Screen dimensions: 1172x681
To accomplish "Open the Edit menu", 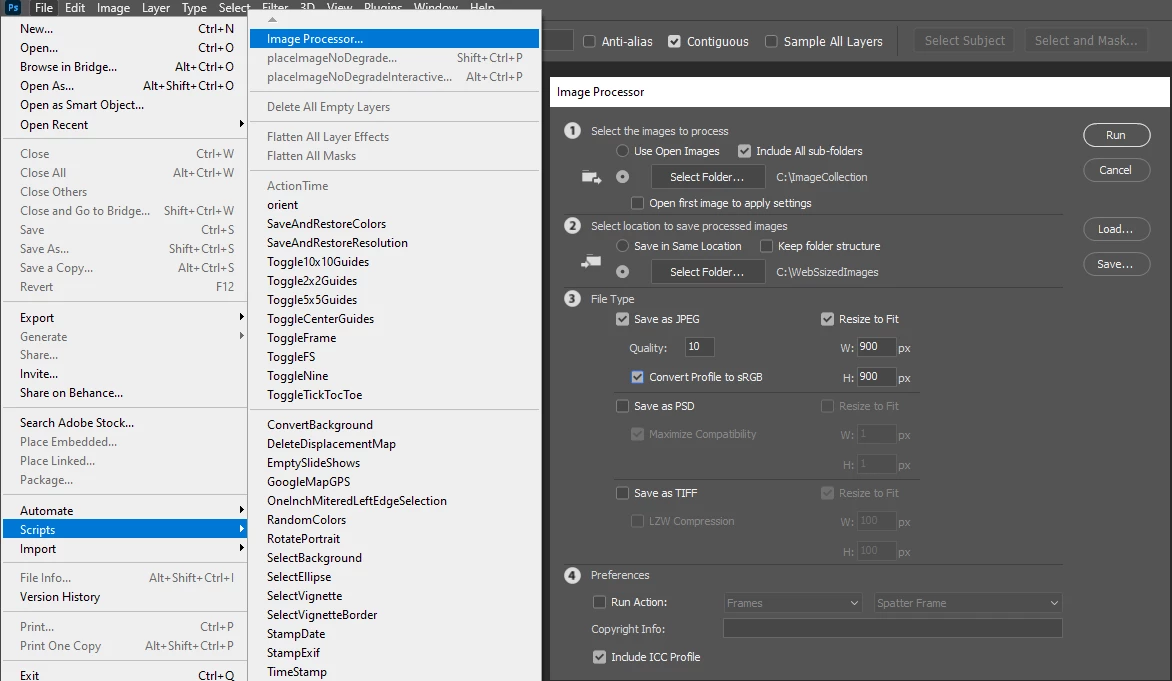I will click(75, 7).
